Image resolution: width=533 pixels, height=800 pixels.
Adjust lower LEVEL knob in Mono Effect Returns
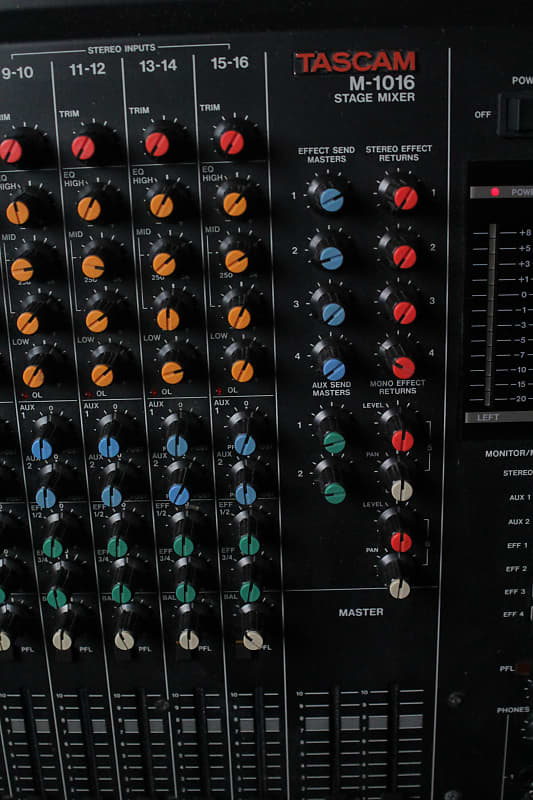click(401, 542)
